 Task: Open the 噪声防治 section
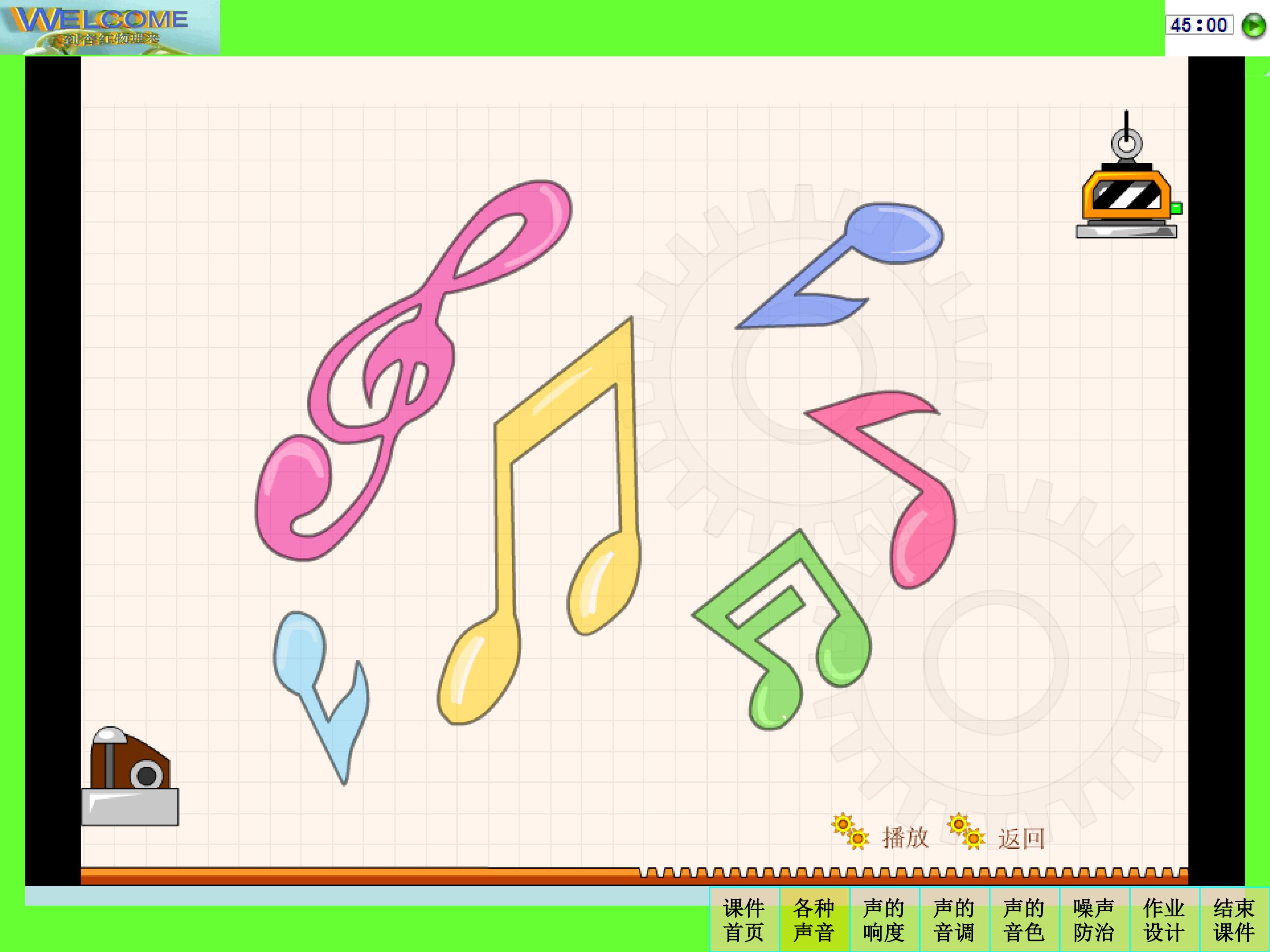point(1094,920)
